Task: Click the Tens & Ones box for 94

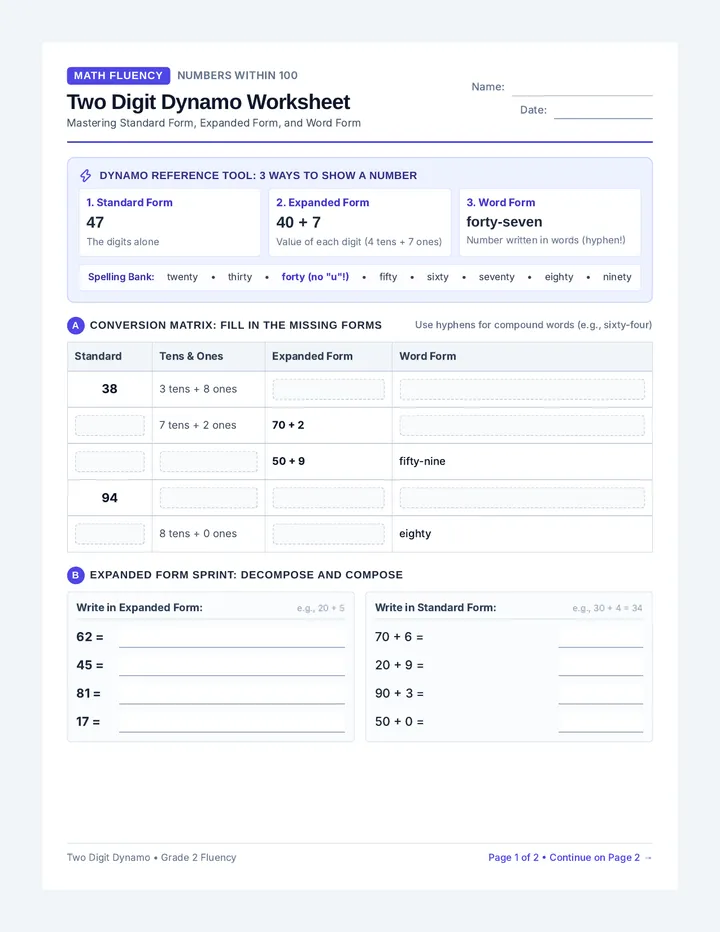Action: click(x=209, y=498)
